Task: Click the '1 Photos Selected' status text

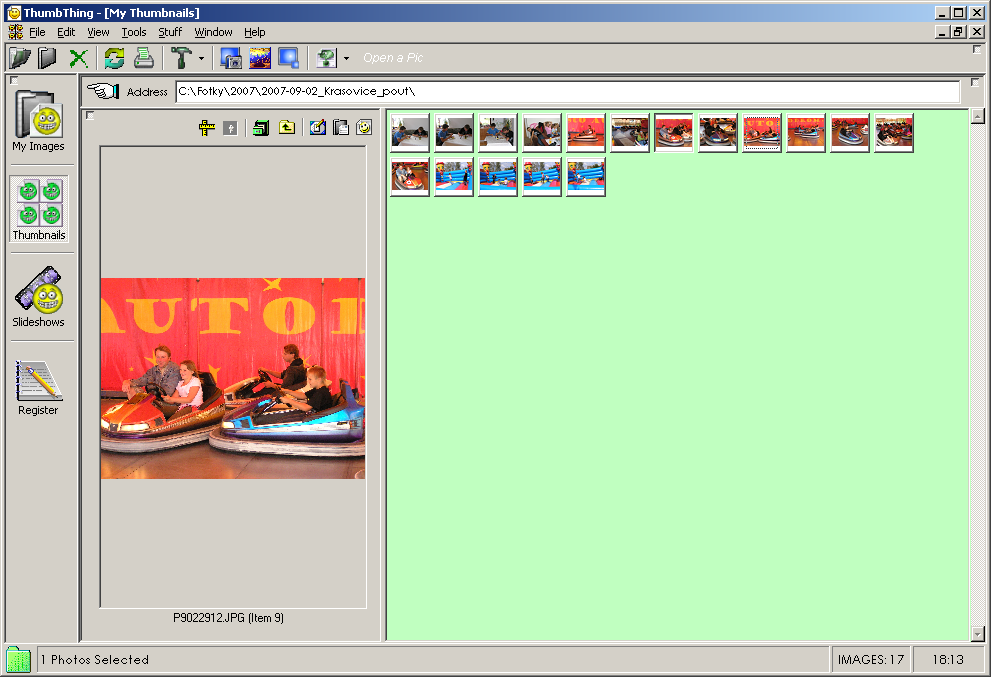Action: [95, 660]
